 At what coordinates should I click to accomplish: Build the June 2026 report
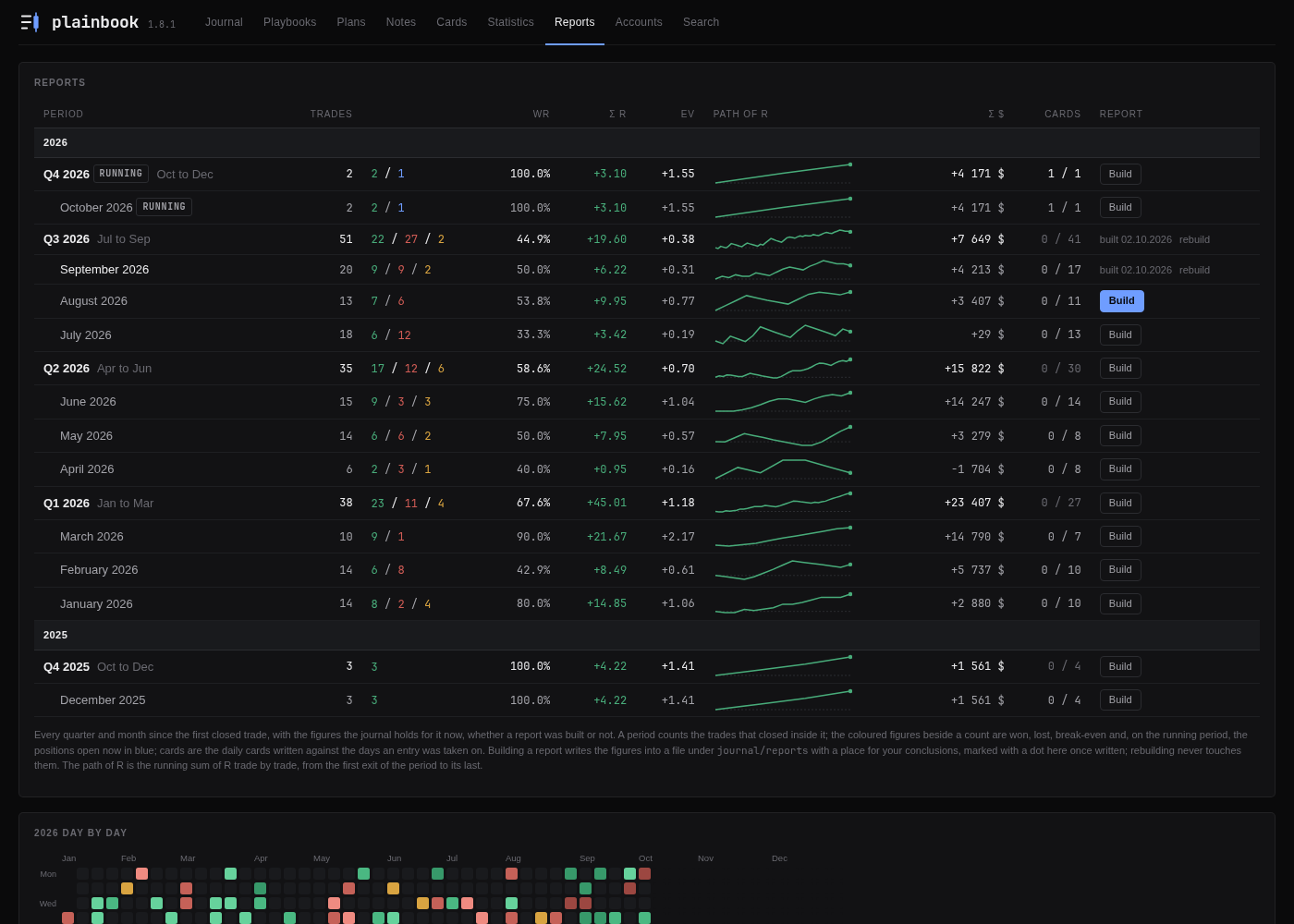tap(1120, 401)
